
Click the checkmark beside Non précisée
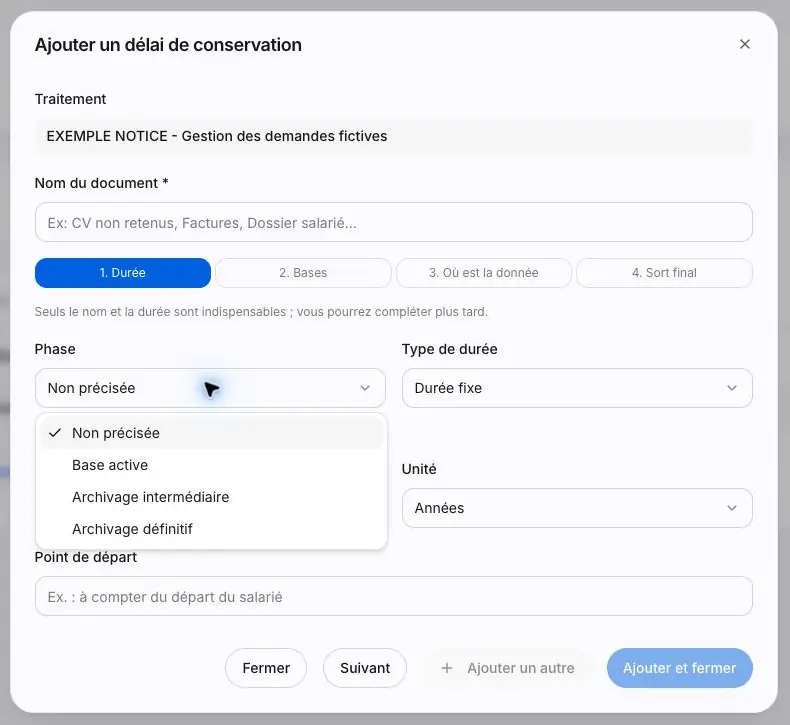(55, 433)
